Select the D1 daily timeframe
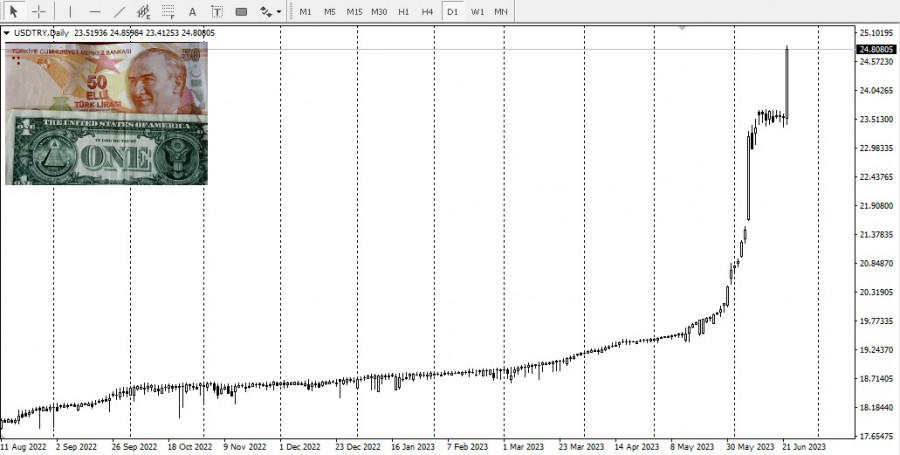 tap(452, 11)
